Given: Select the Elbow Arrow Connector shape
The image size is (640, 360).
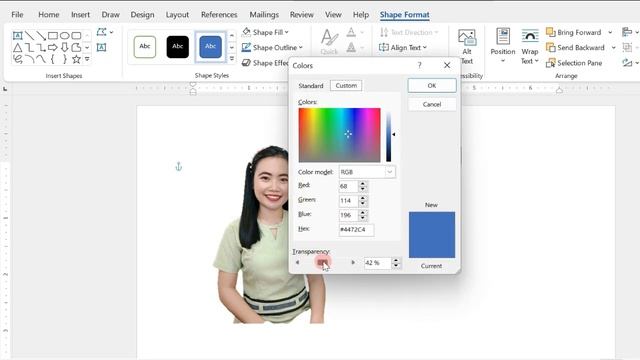Looking at the screenshot, I should click(x=41, y=47).
